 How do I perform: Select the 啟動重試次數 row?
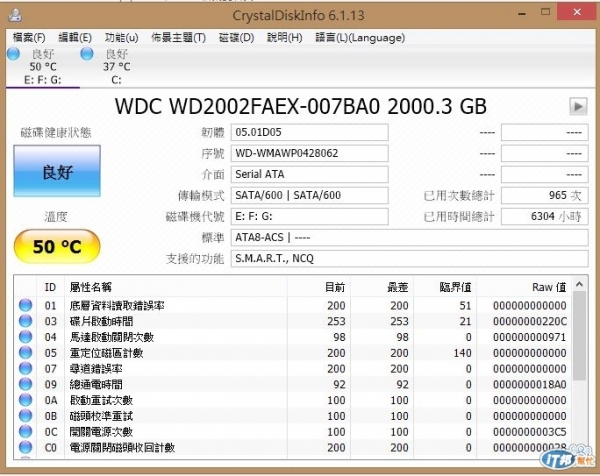pos(293,400)
